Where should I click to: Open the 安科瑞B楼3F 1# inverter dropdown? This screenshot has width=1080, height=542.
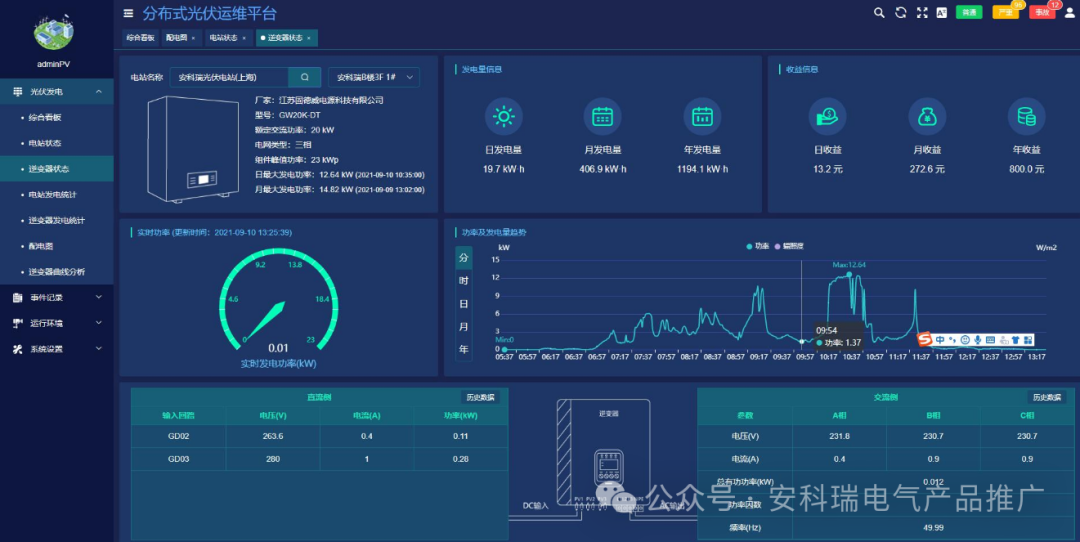pyautogui.click(x=373, y=77)
